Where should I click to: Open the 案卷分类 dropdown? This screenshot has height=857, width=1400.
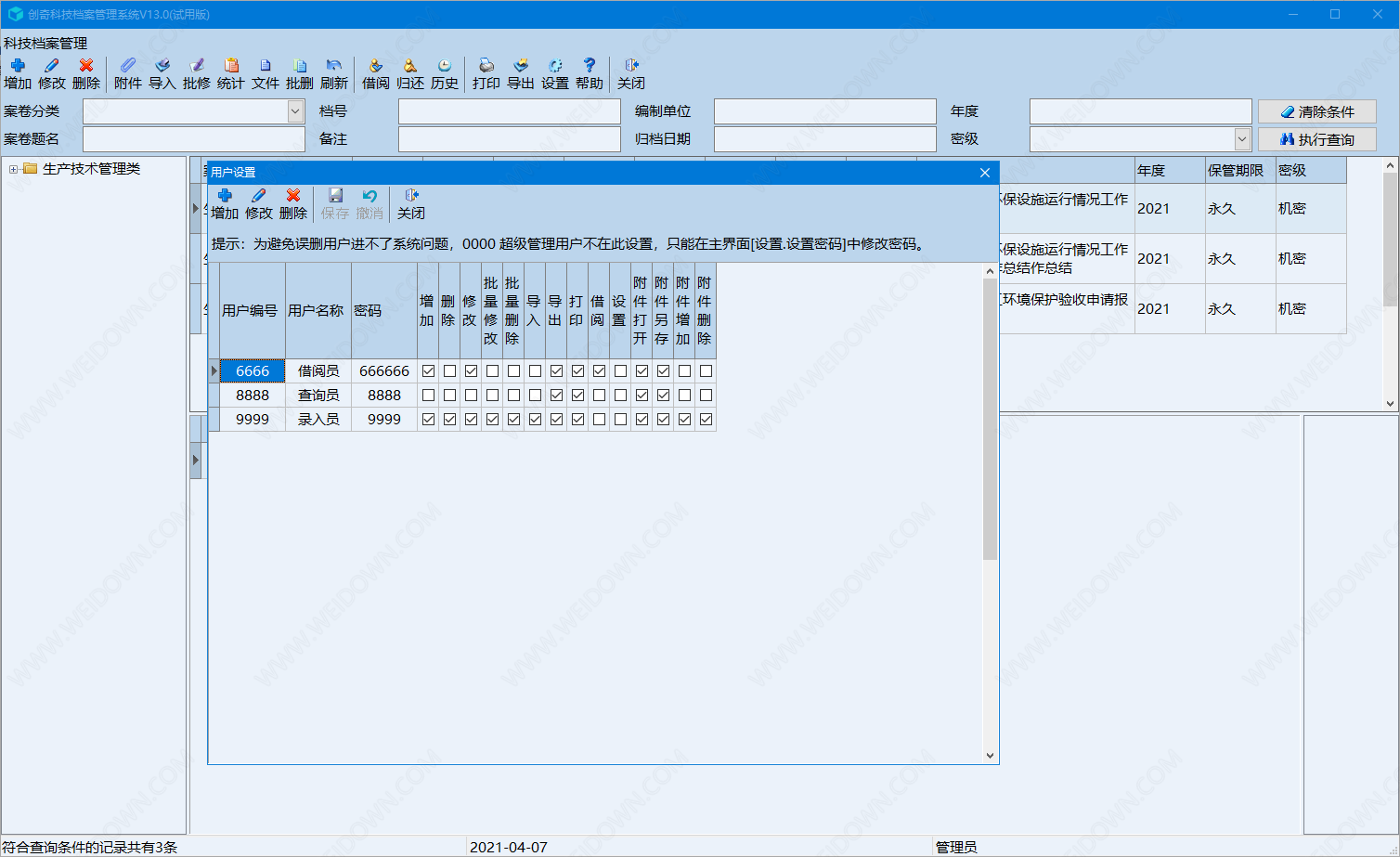pyautogui.click(x=295, y=111)
